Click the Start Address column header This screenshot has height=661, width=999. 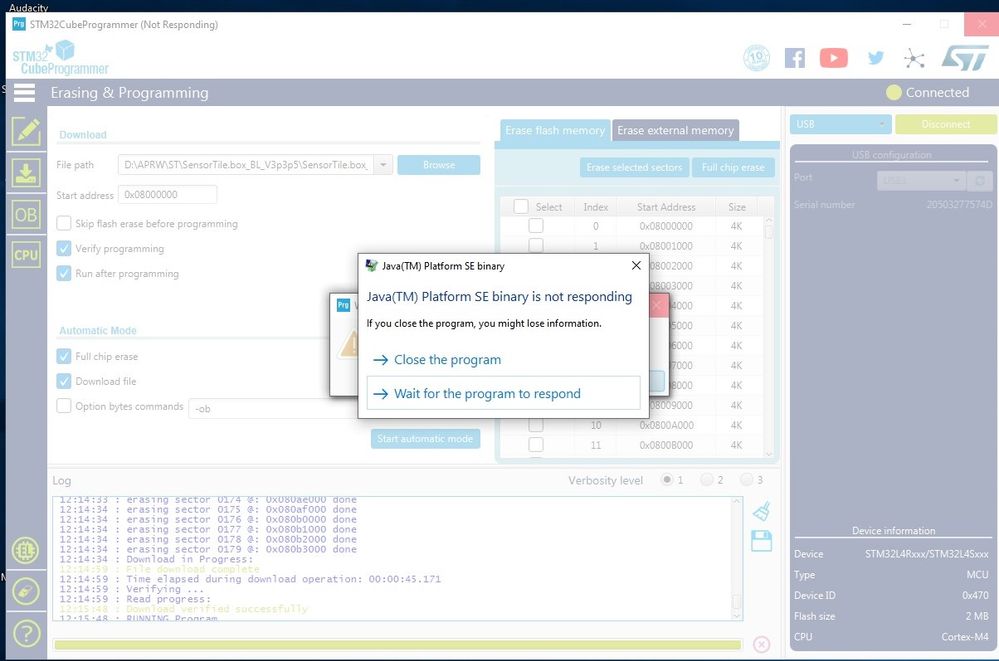[666, 207]
